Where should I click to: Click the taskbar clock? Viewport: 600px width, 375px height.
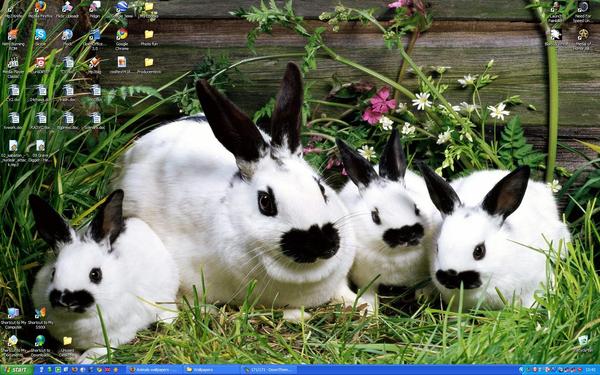coord(590,370)
